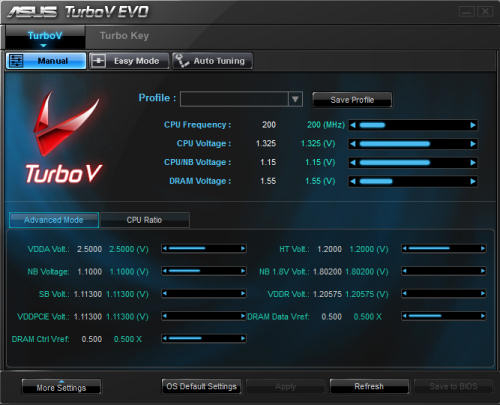Screen dimensions: 500x405
Task: Decrease NB 1.8V Volt with left arrow
Action: coord(405,271)
